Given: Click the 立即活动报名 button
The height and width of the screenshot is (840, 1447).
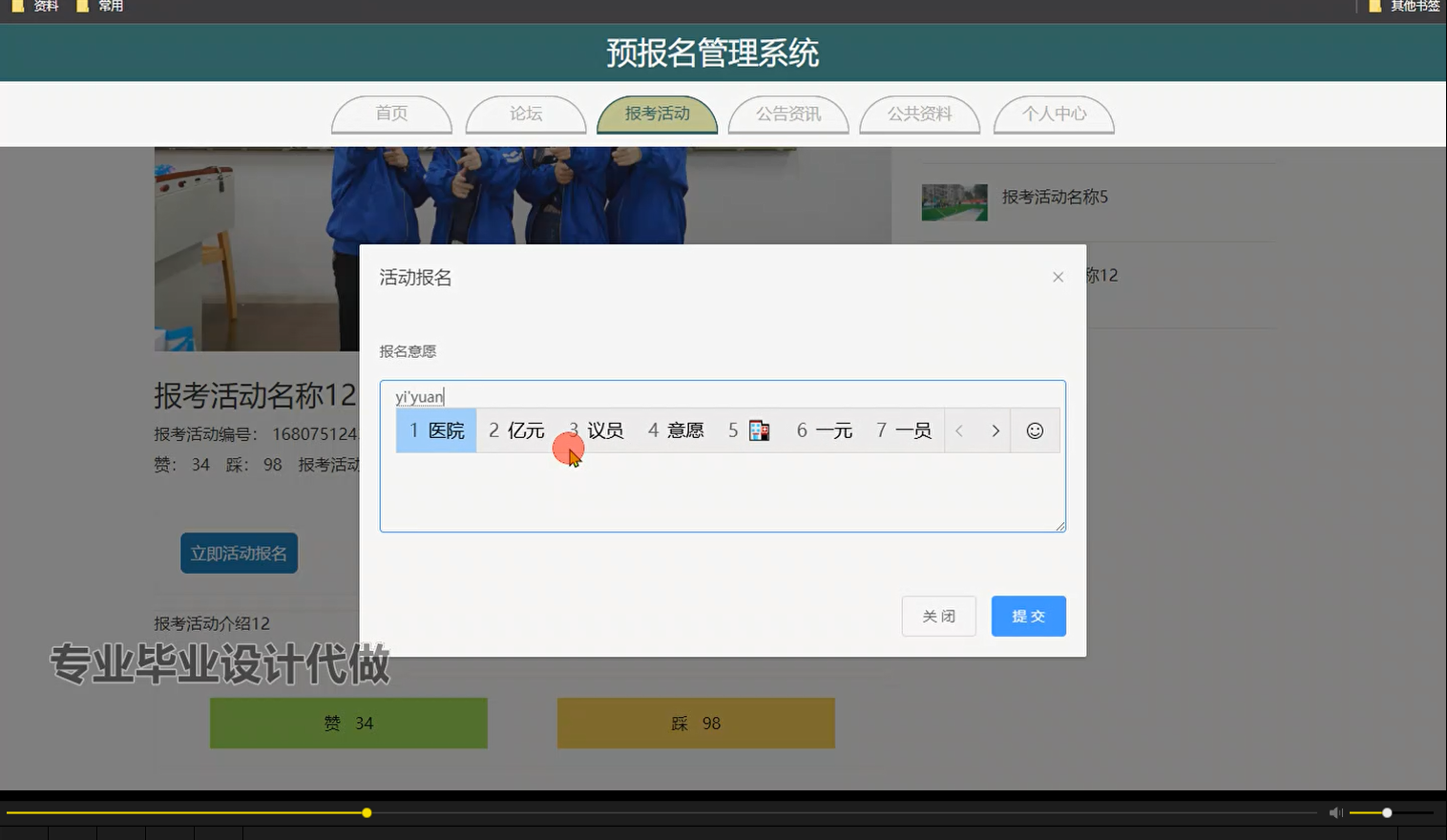Looking at the screenshot, I should 239,553.
